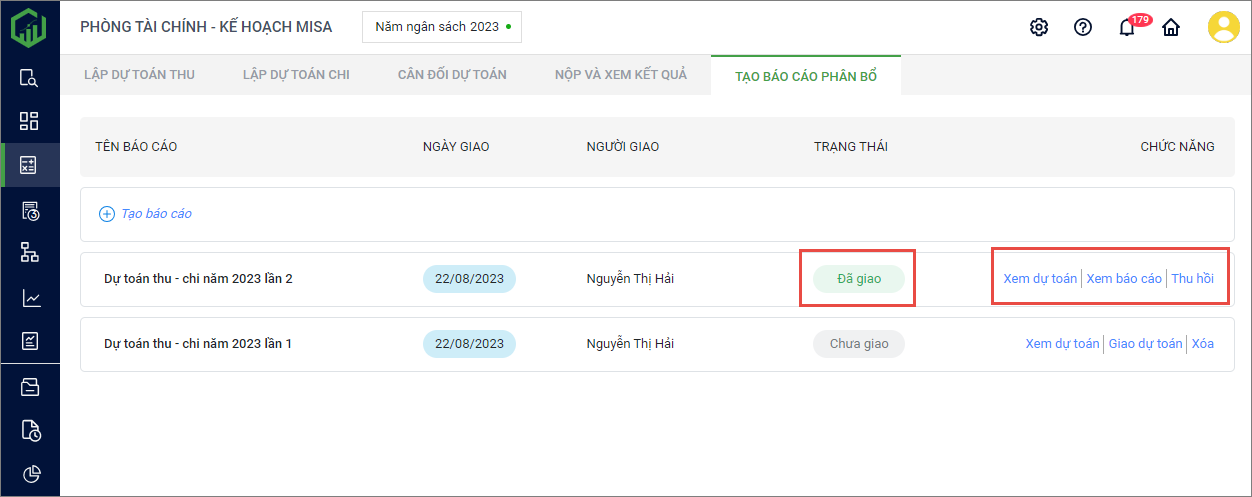Click the help question mark icon
Viewport: 1252px width, 497px height.
pyautogui.click(x=1083, y=27)
